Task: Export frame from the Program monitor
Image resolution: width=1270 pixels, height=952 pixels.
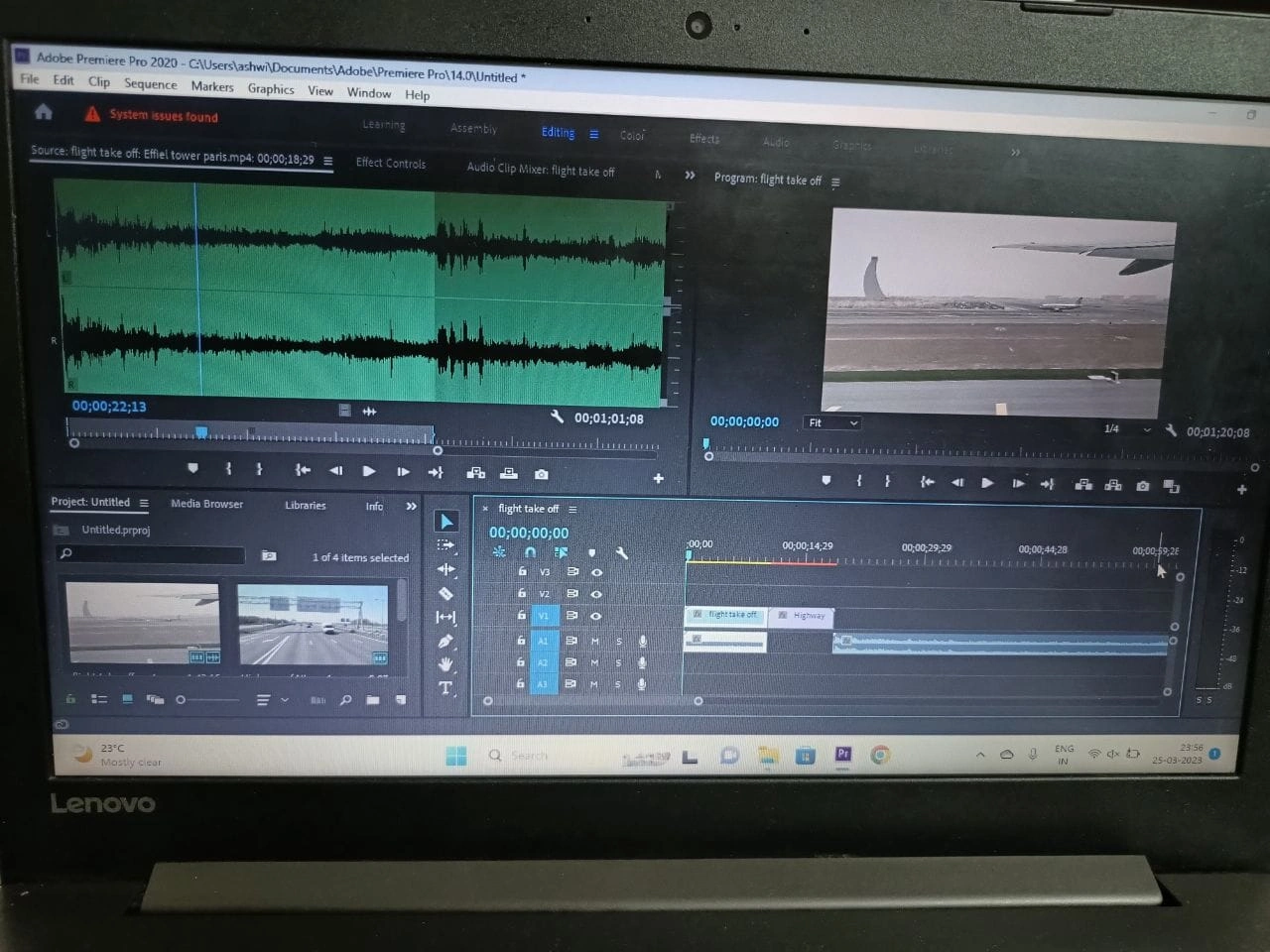Action: [x=1143, y=486]
